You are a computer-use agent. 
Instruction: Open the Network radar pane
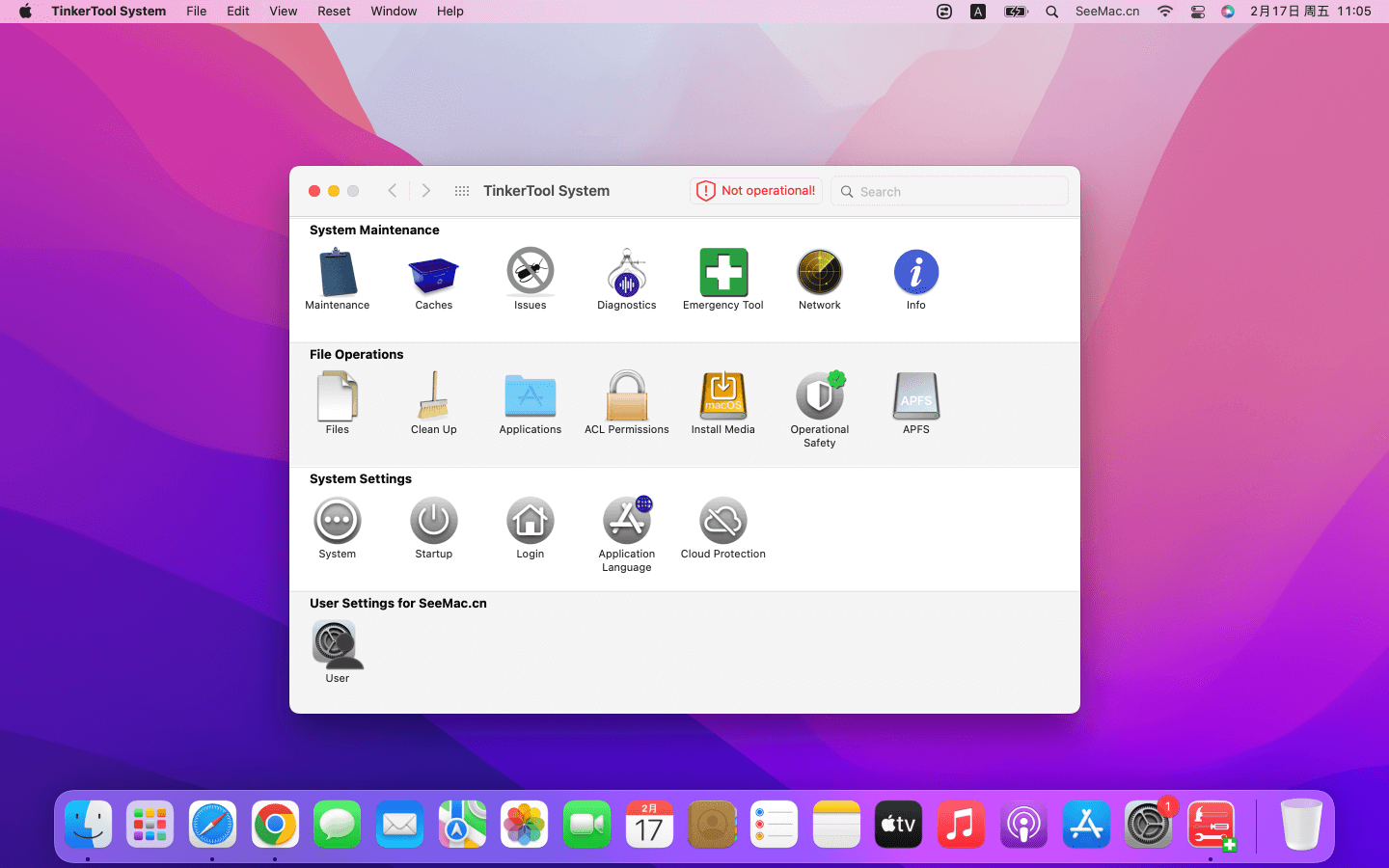819,273
